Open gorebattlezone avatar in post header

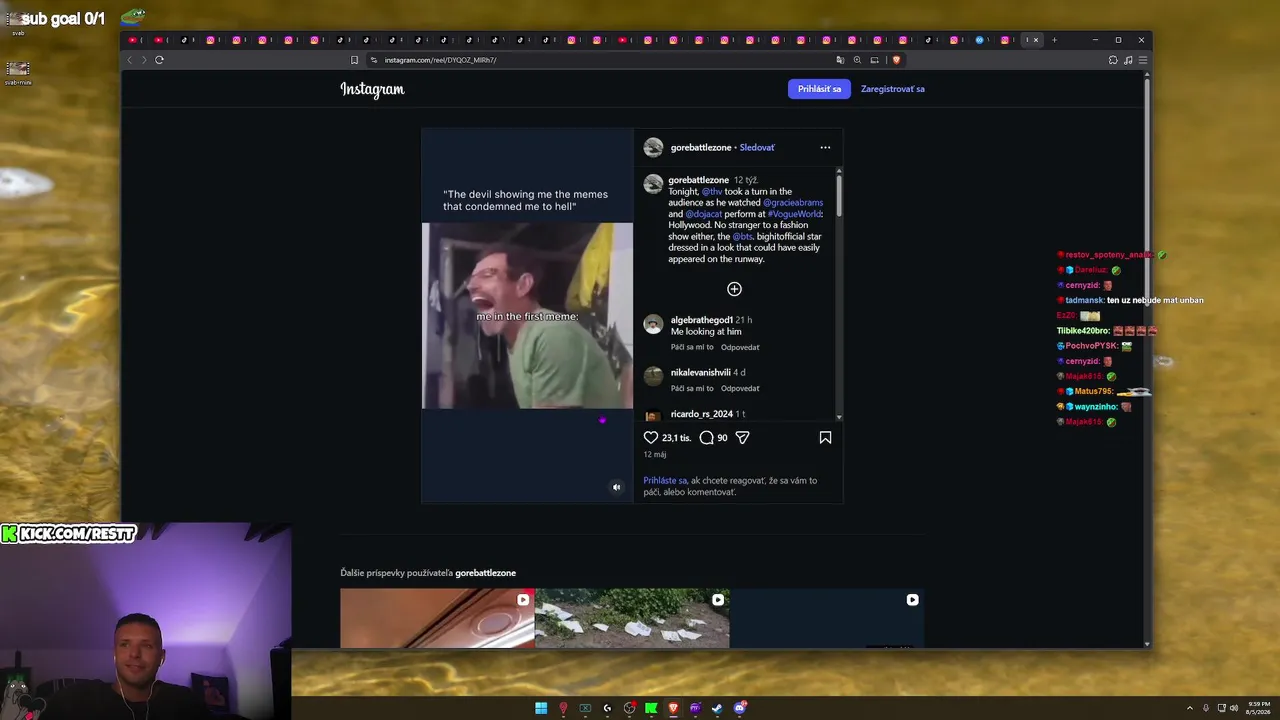pos(653,148)
